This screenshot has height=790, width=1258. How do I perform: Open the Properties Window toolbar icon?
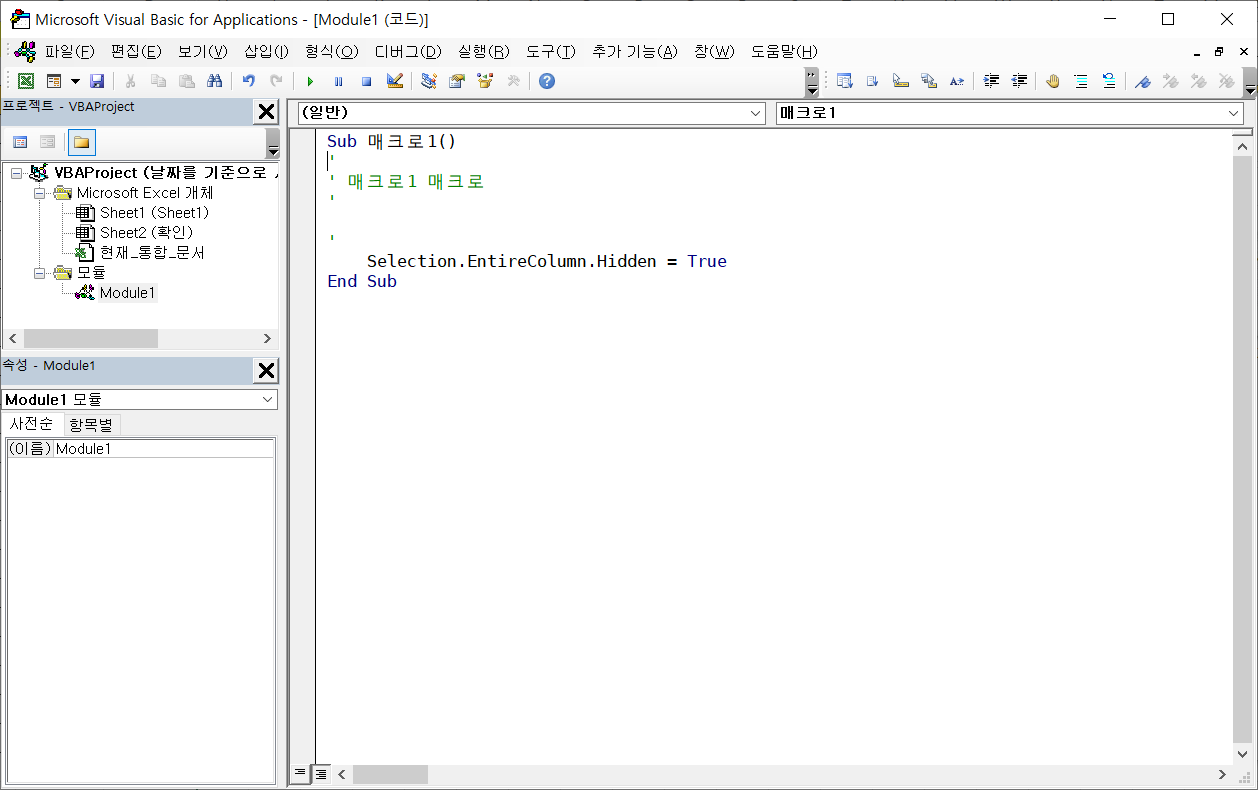[457, 81]
